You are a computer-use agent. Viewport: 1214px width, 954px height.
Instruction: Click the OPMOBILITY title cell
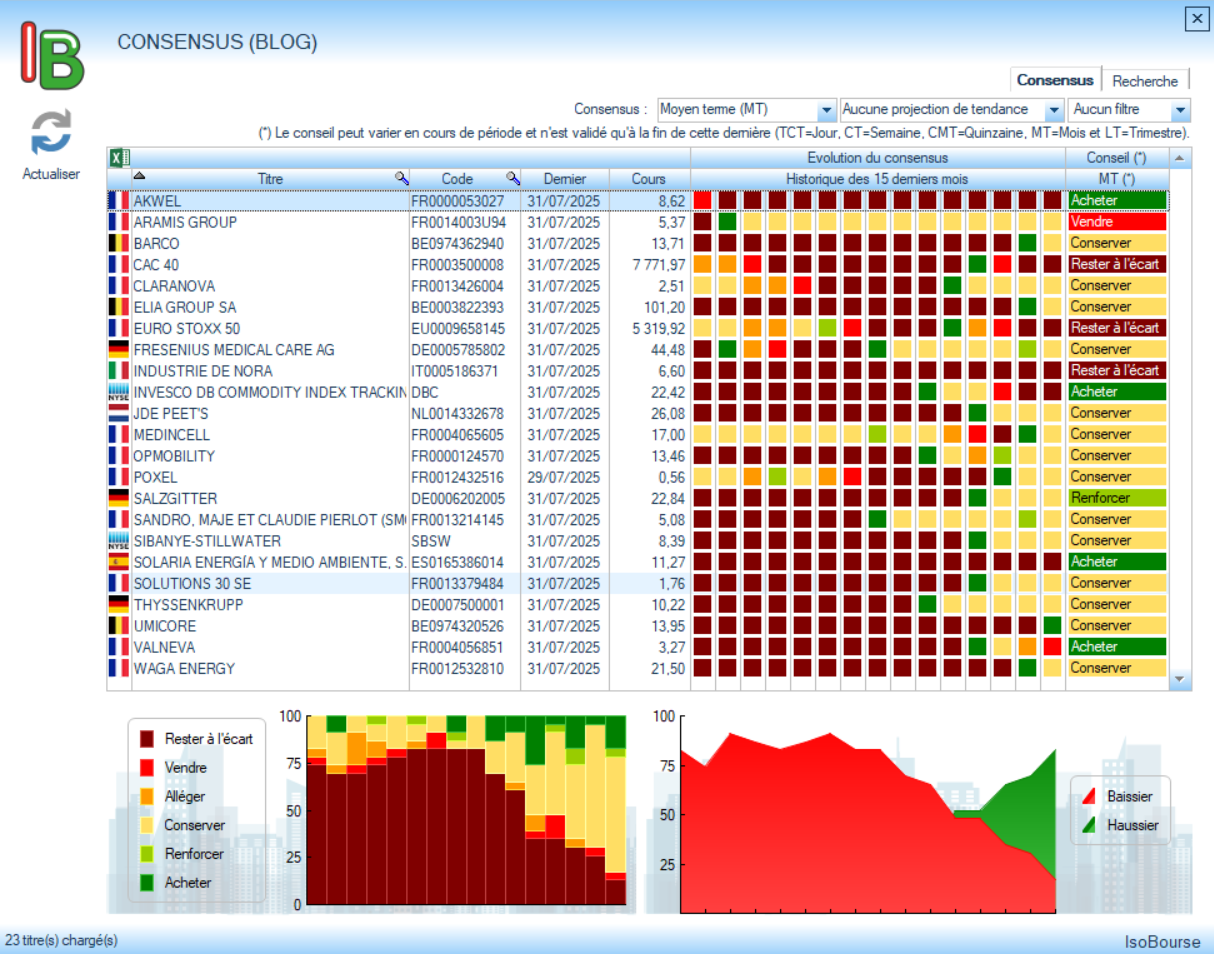(270, 456)
